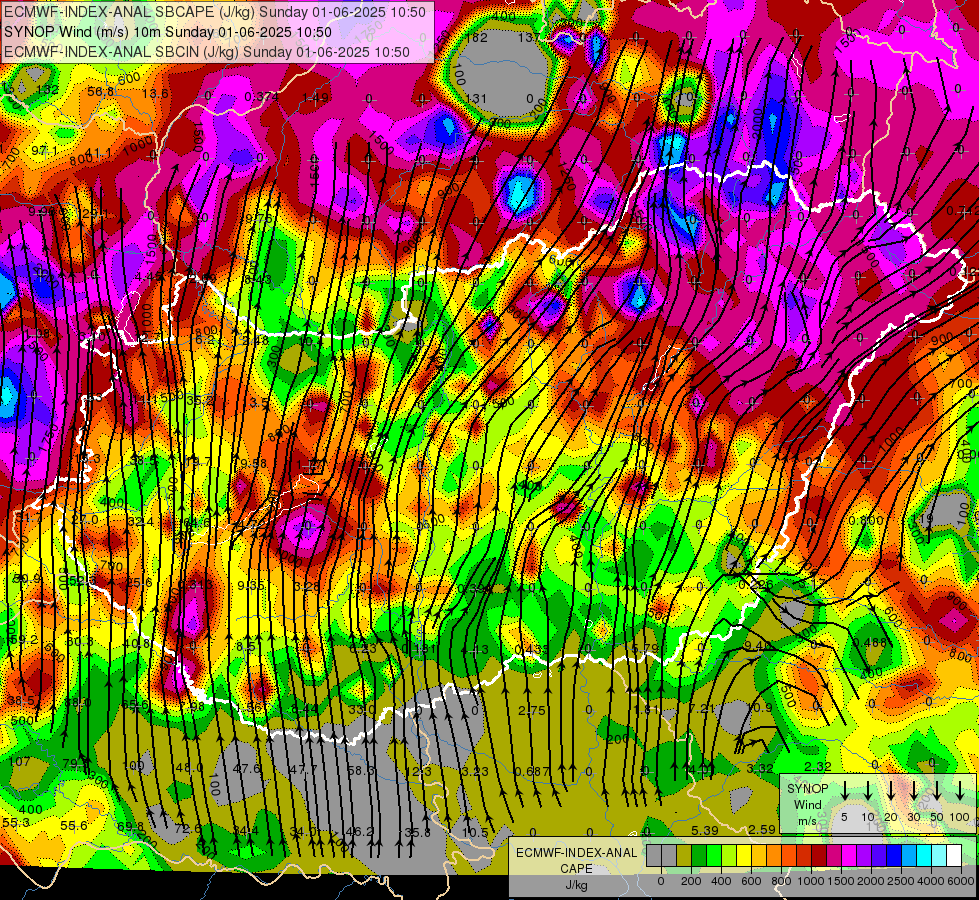
Task: Click the 6000 tick label in the CAPE legend
Action: pos(961,881)
